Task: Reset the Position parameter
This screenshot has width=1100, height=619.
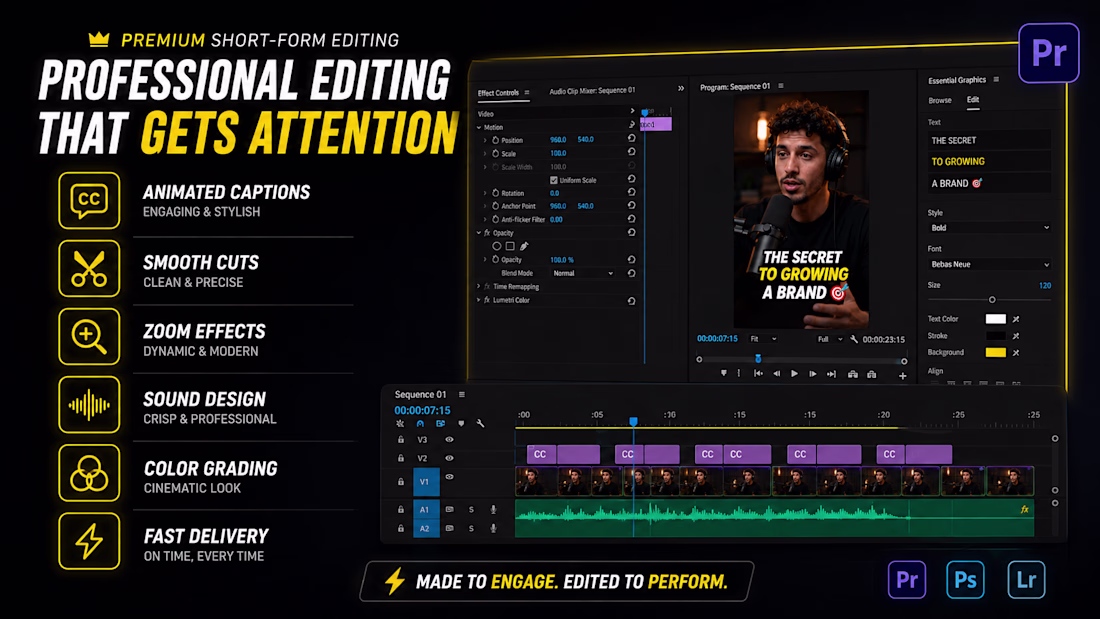Action: 631,139
